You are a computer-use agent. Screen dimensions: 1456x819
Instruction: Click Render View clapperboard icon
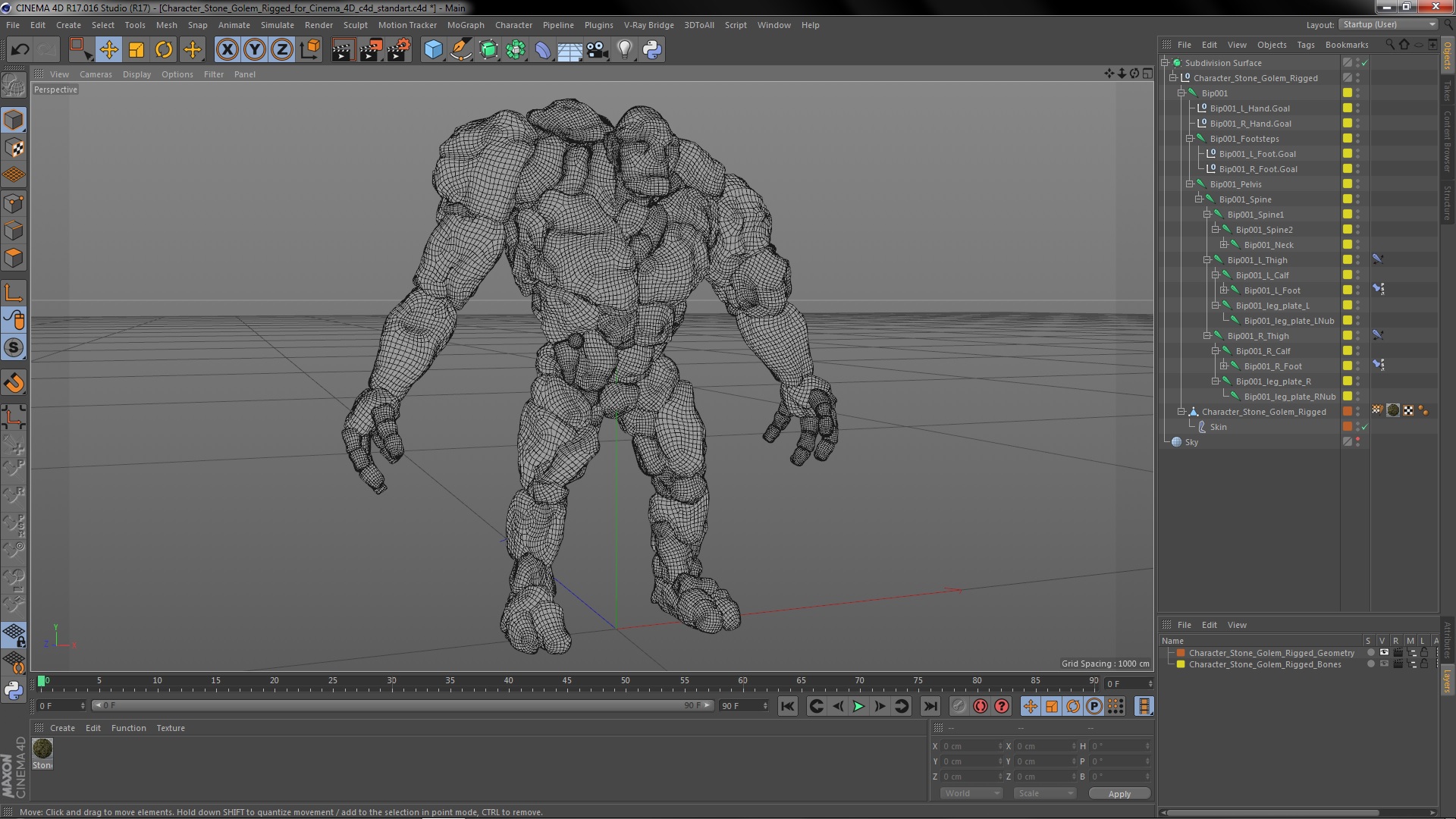[342, 50]
